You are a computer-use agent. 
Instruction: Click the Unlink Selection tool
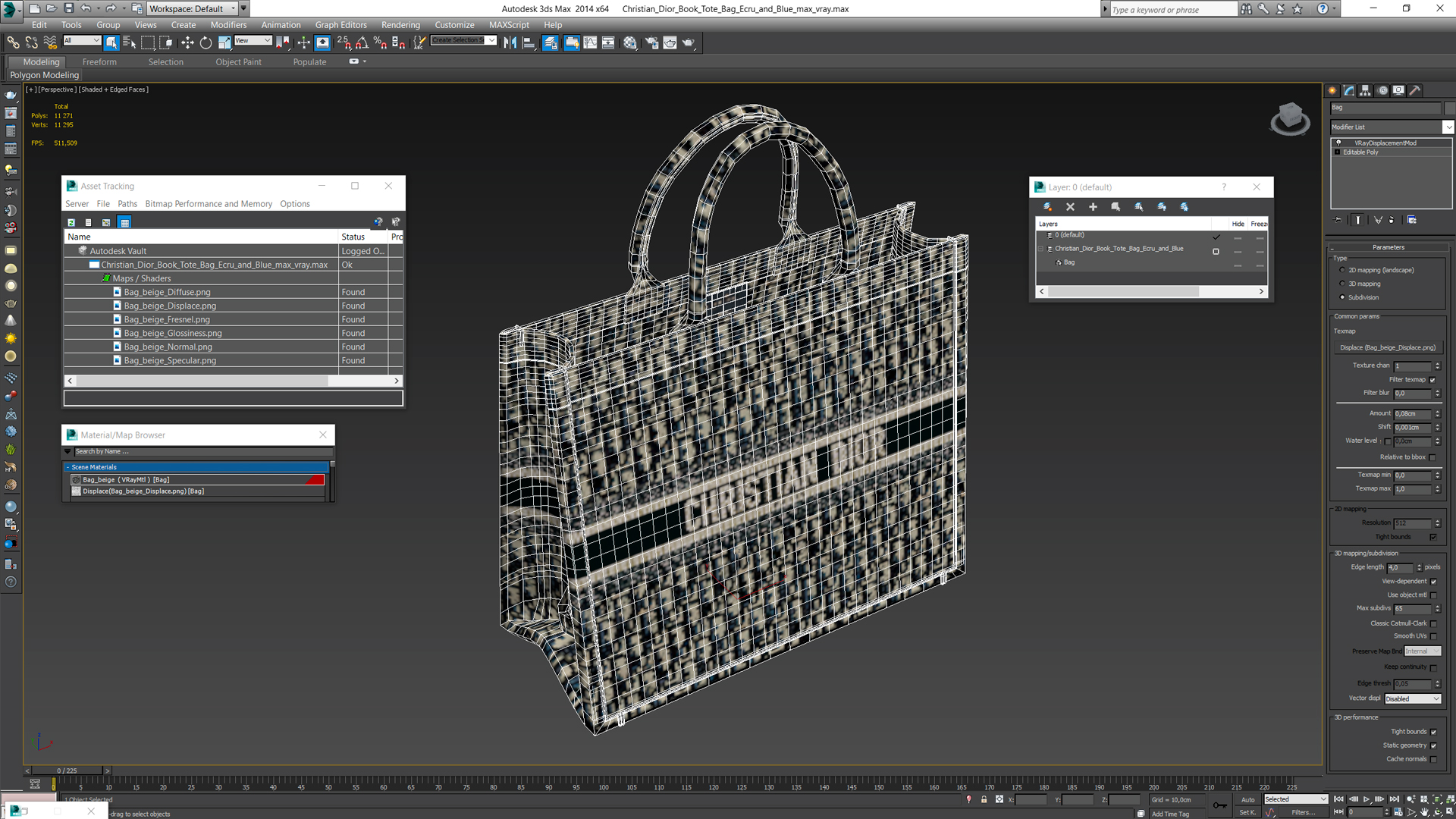(x=31, y=42)
